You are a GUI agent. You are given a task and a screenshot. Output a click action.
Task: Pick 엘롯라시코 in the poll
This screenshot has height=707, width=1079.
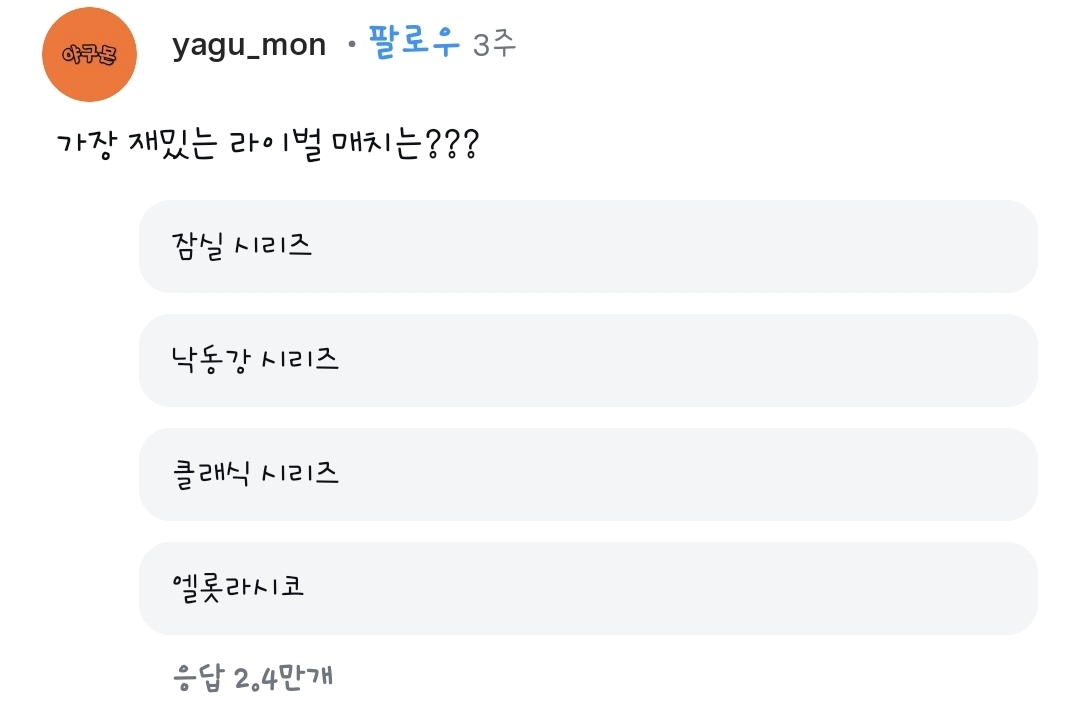click(587, 588)
